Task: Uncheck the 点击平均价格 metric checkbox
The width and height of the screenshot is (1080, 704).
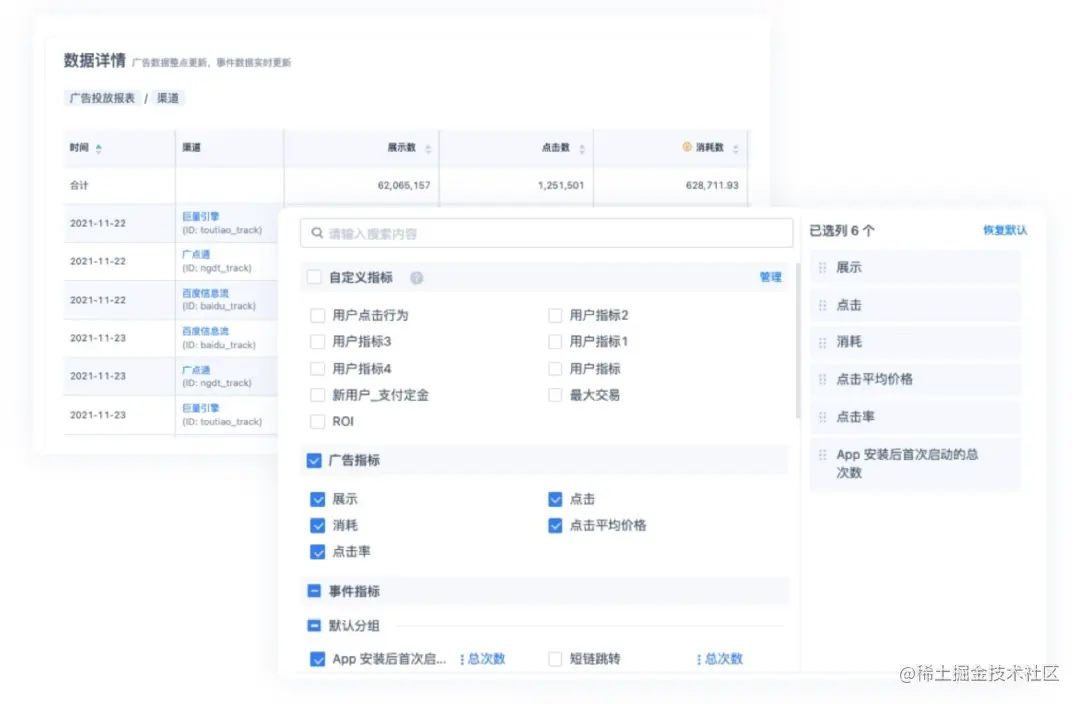Action: pyautogui.click(x=555, y=526)
